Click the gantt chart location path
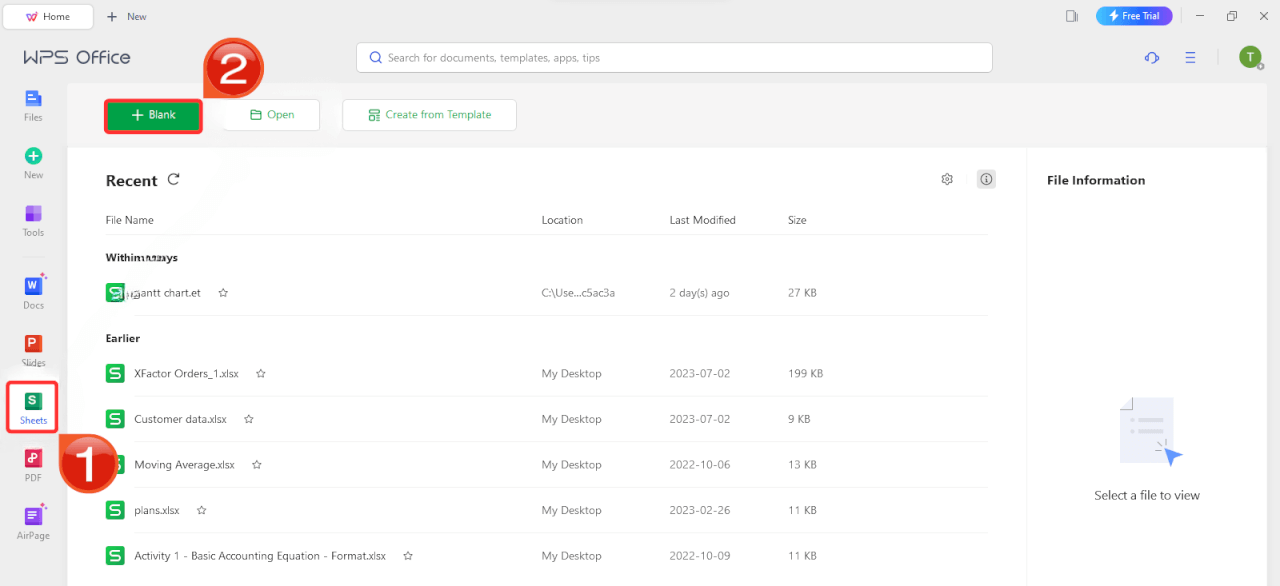 pos(578,293)
